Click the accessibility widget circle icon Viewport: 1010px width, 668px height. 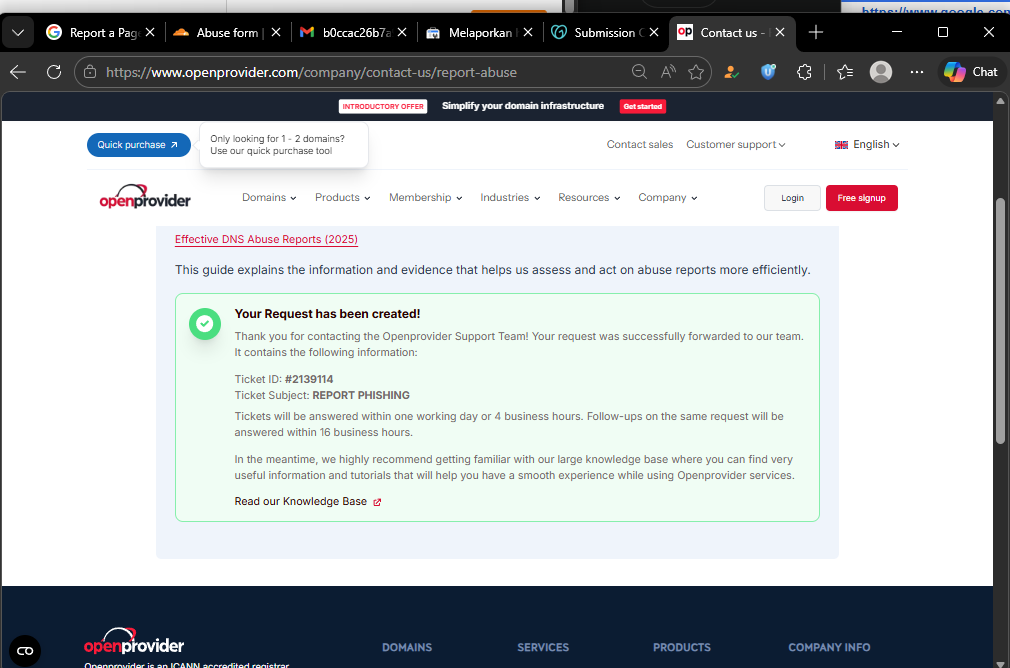click(25, 651)
